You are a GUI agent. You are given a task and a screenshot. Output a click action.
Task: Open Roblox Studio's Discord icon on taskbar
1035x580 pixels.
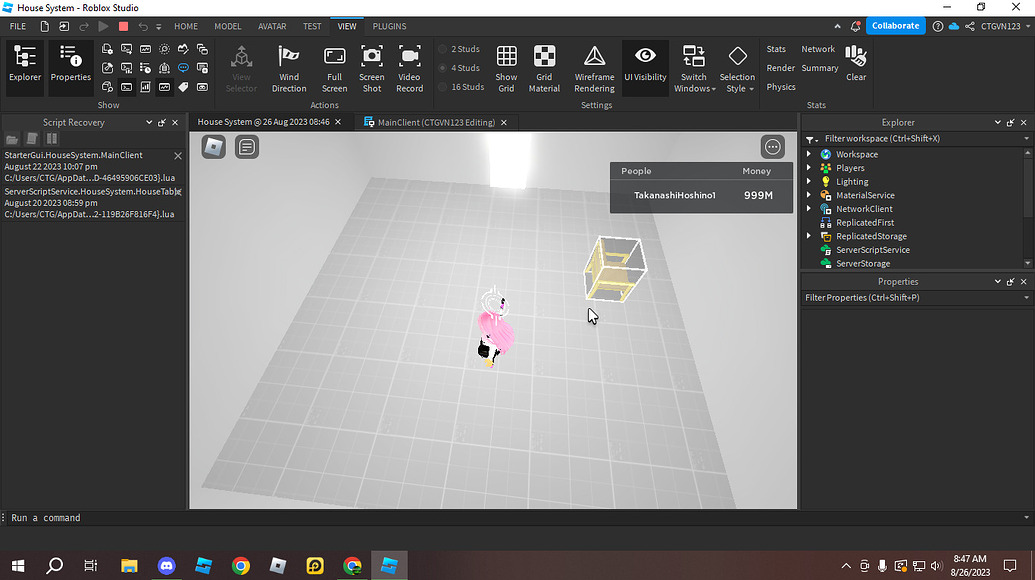click(x=166, y=565)
